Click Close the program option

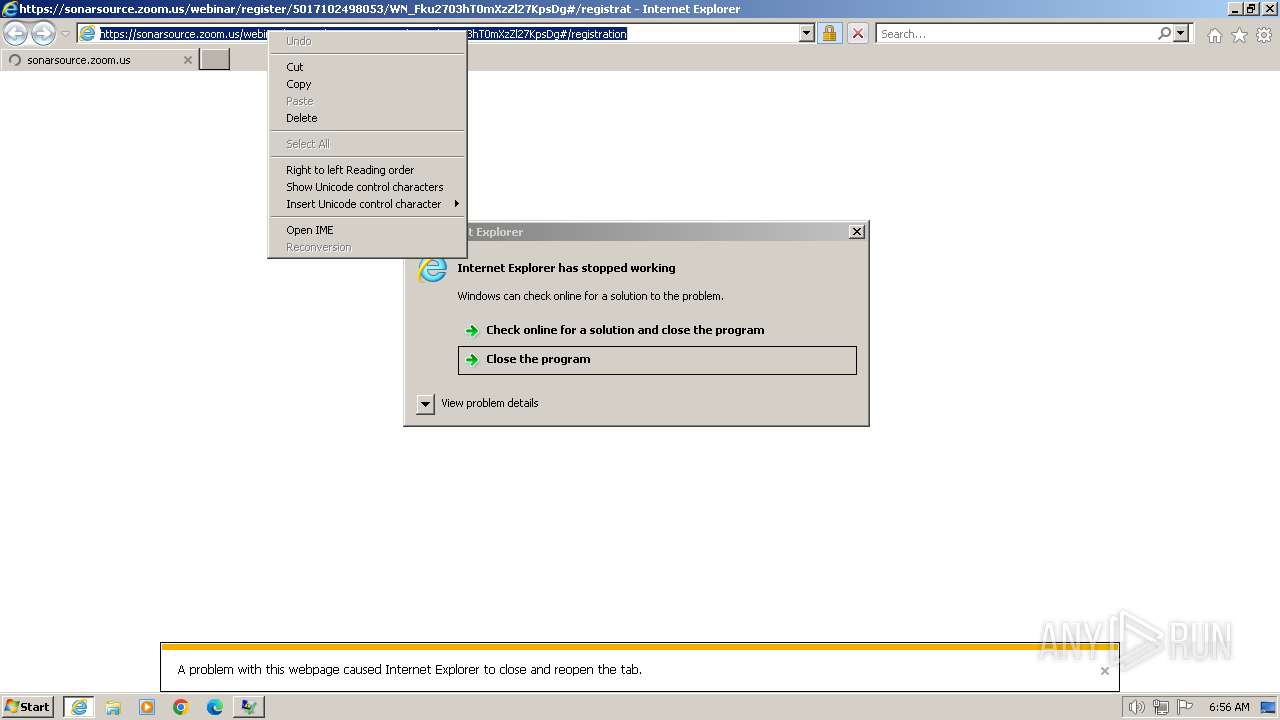[x=657, y=360]
